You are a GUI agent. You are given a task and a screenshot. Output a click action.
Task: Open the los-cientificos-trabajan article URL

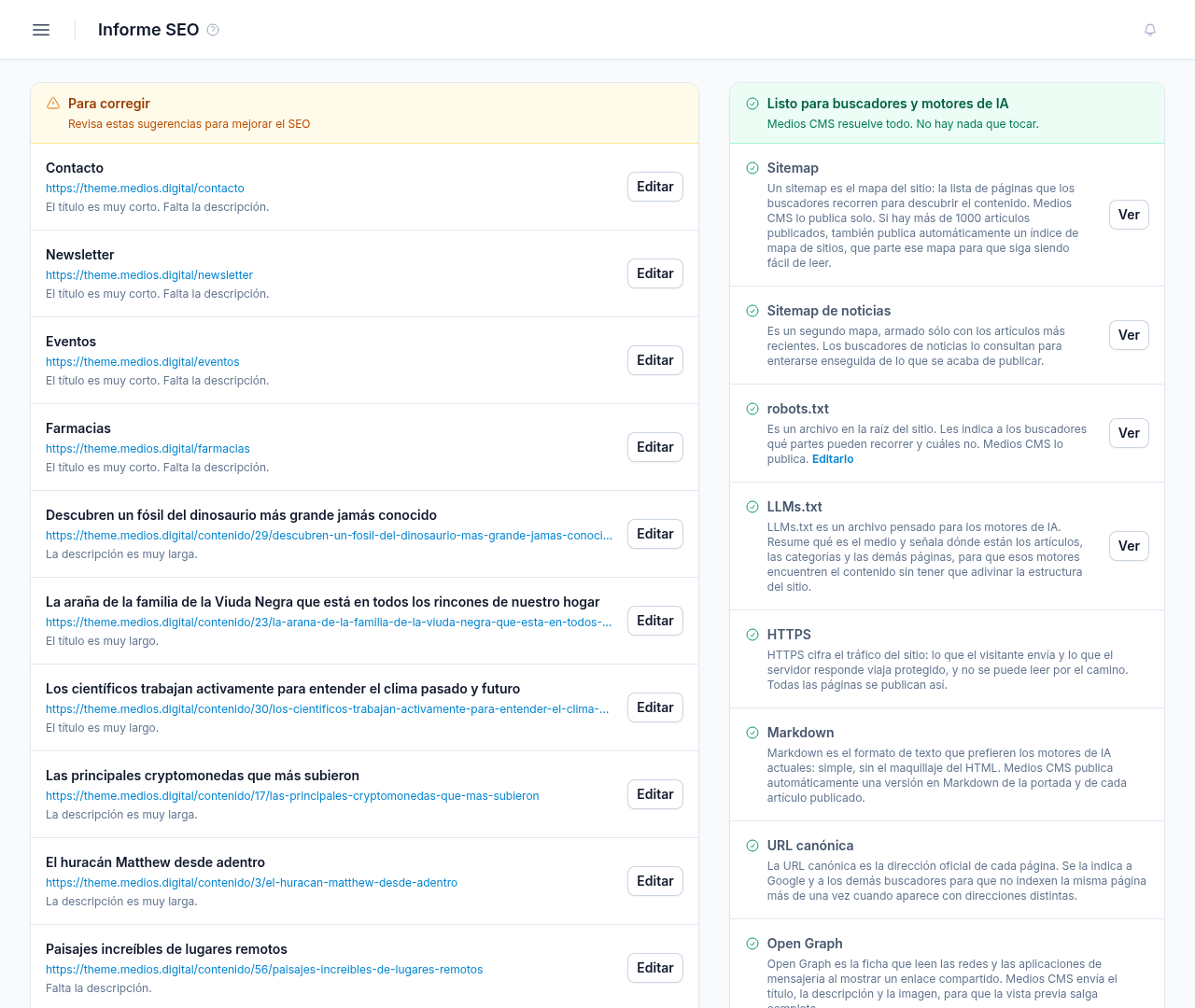(328, 709)
